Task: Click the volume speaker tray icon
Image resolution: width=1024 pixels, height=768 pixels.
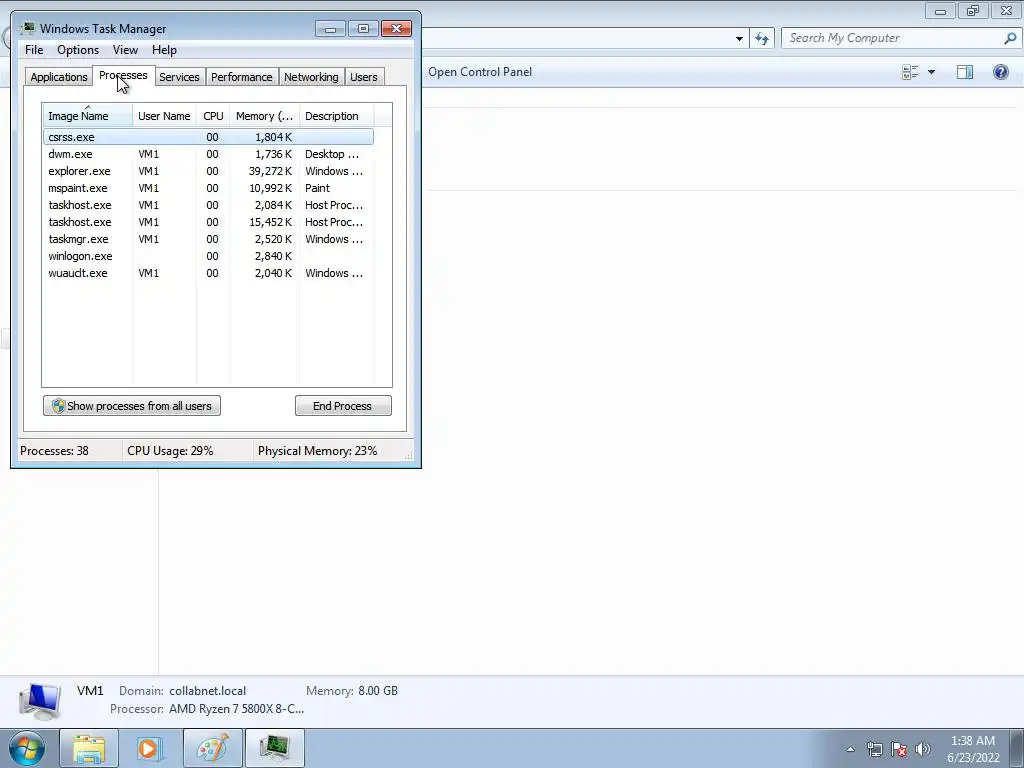Action: pyautogui.click(x=923, y=749)
